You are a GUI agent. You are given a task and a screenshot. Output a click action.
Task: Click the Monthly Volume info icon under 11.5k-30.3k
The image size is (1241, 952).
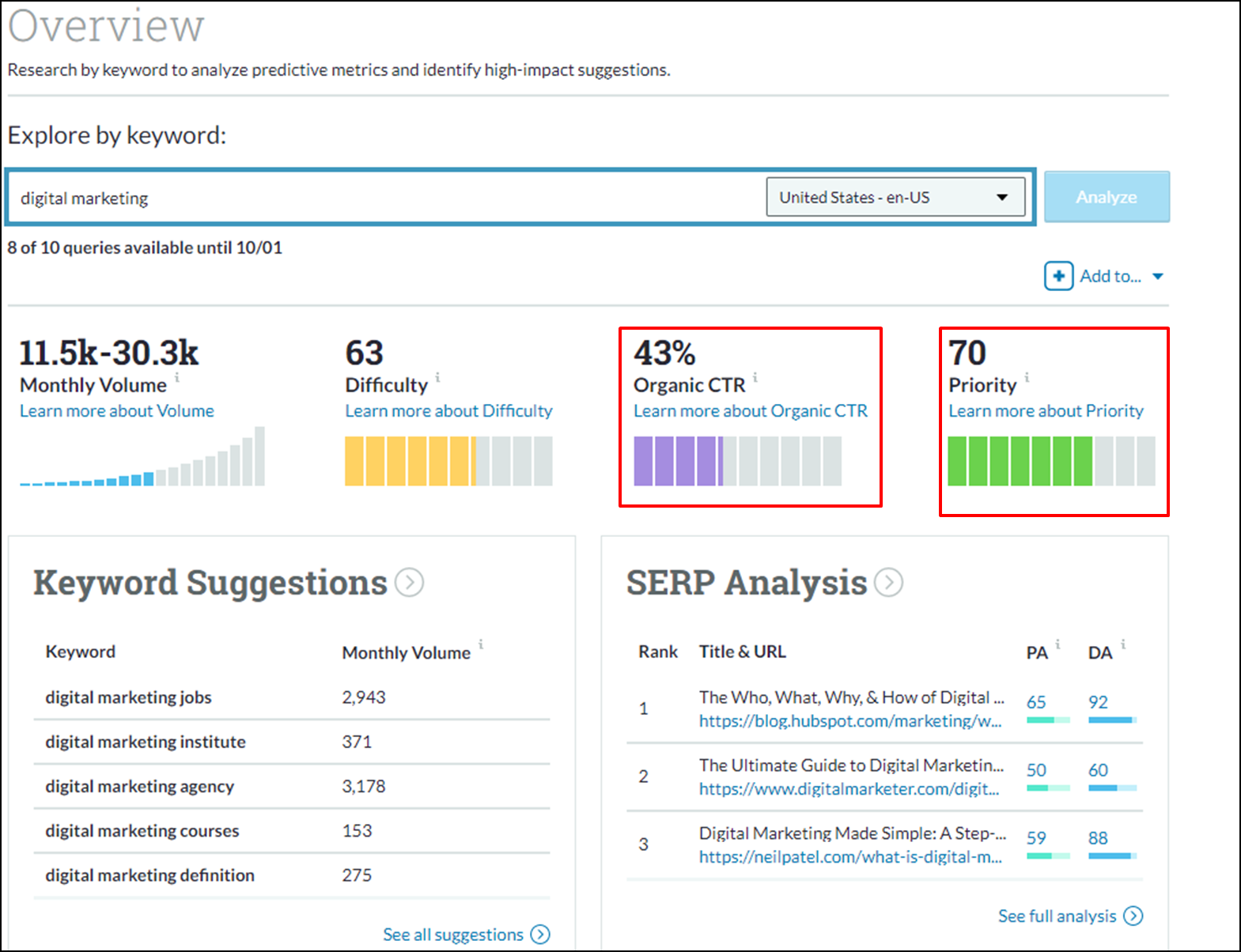click(x=177, y=377)
